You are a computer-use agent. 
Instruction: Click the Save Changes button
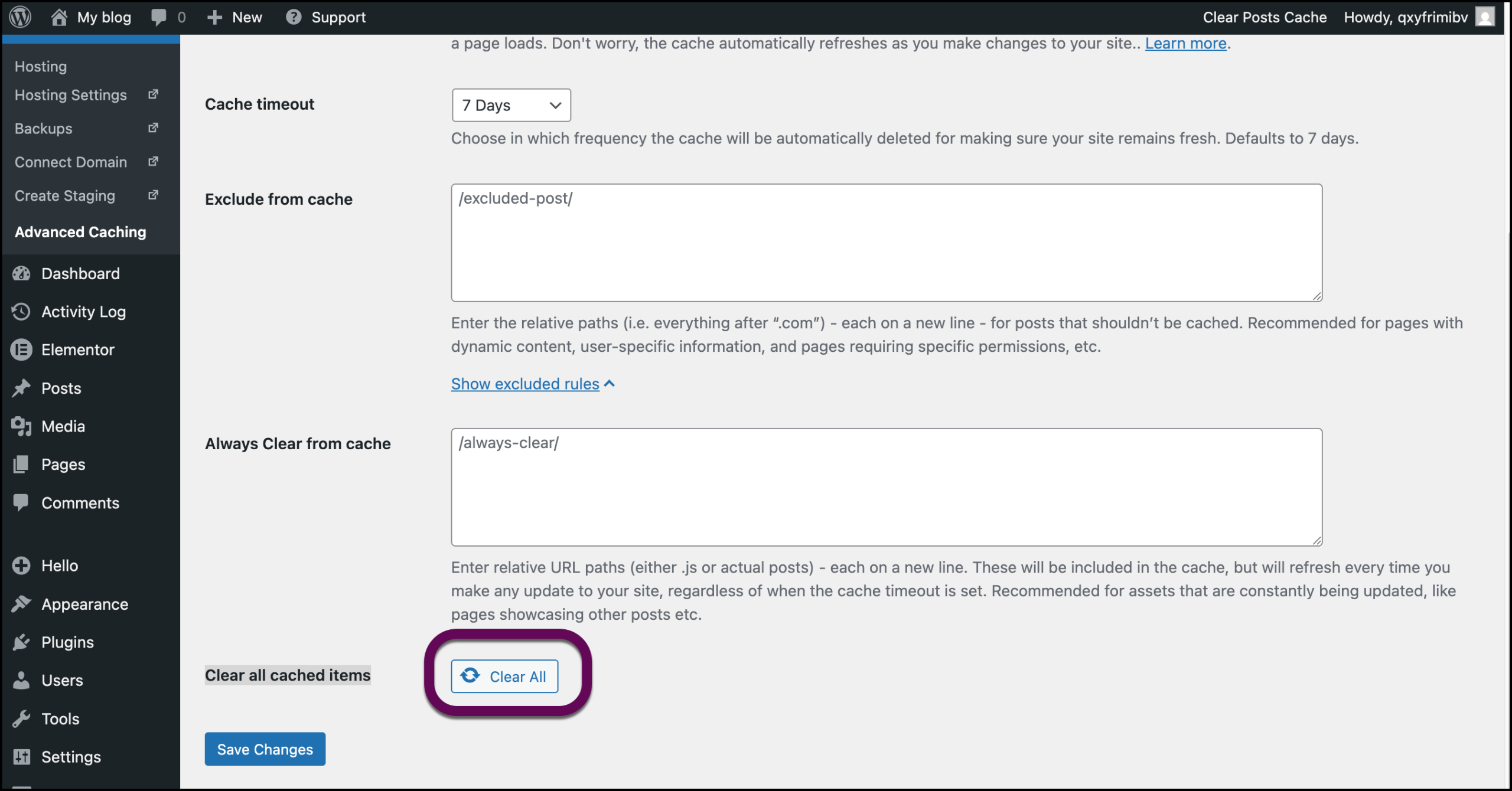(265, 749)
